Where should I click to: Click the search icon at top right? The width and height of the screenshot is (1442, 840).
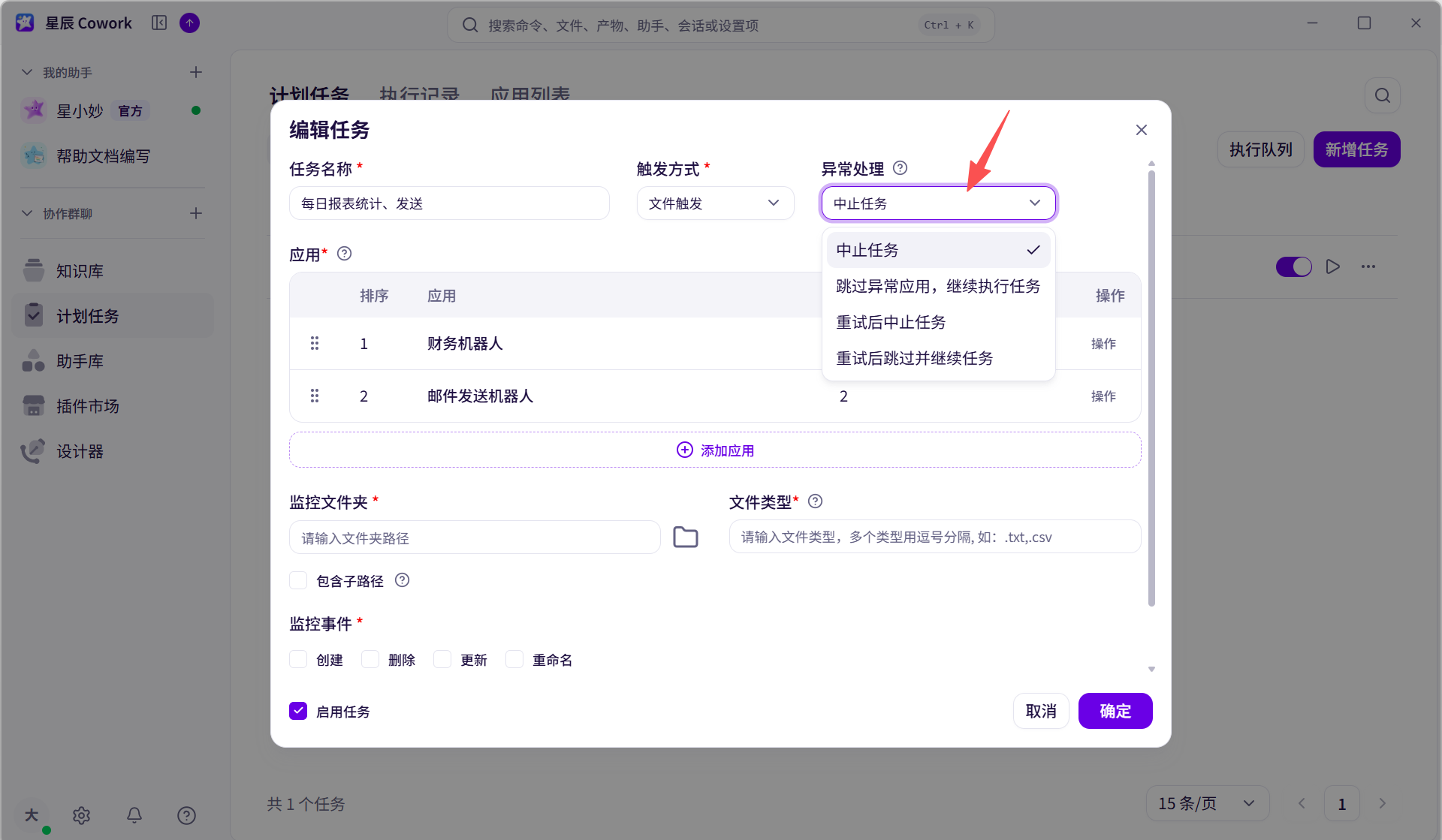[1383, 95]
